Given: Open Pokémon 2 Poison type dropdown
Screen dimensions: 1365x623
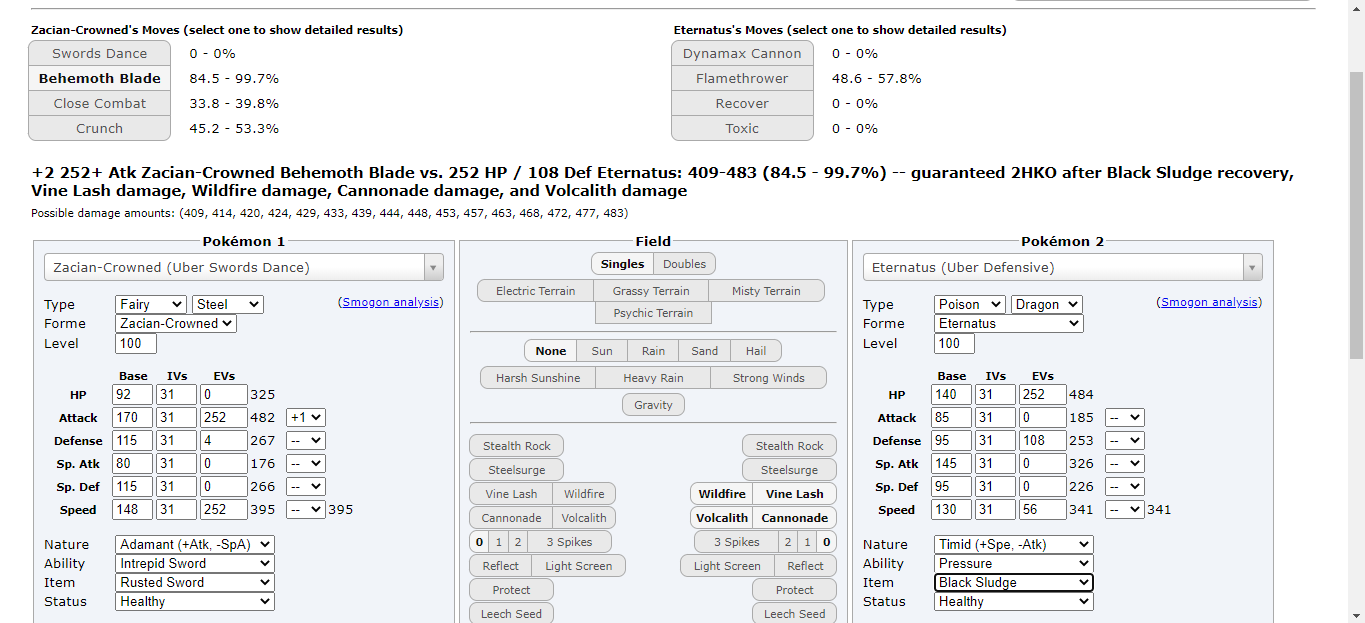Looking at the screenshot, I should [970, 304].
